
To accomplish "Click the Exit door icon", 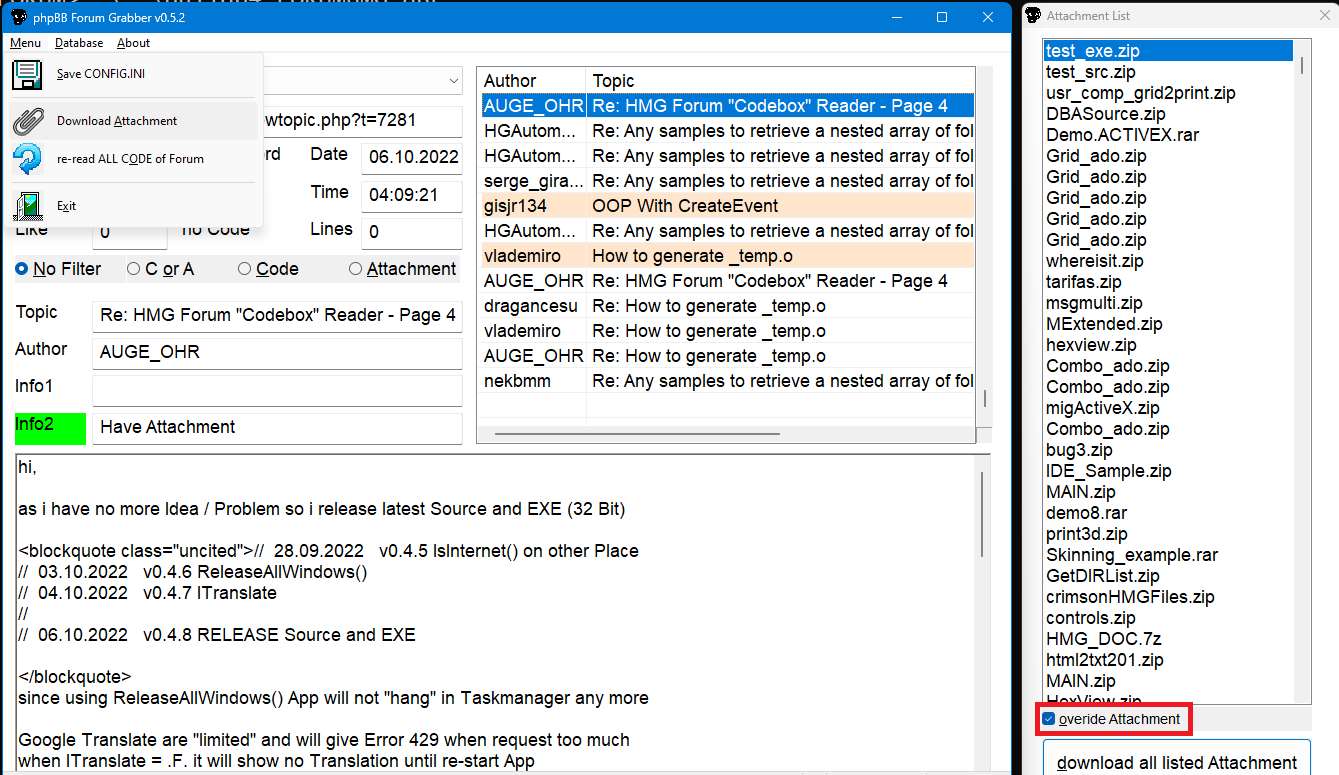I will pyautogui.click(x=28, y=206).
